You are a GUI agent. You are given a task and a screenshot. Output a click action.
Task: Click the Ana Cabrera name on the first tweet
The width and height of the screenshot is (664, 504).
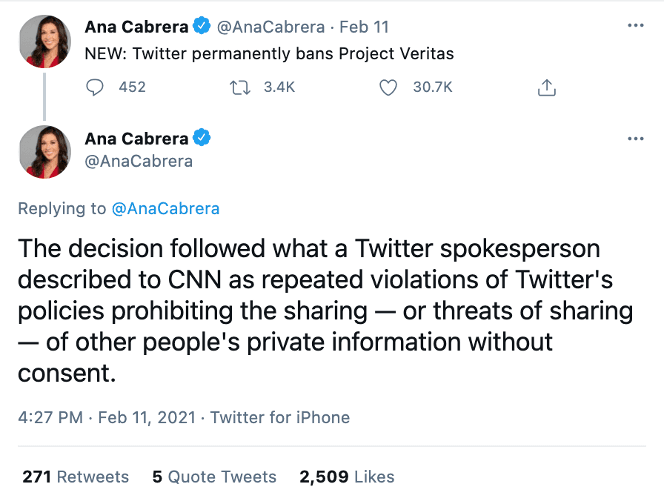coord(137,25)
